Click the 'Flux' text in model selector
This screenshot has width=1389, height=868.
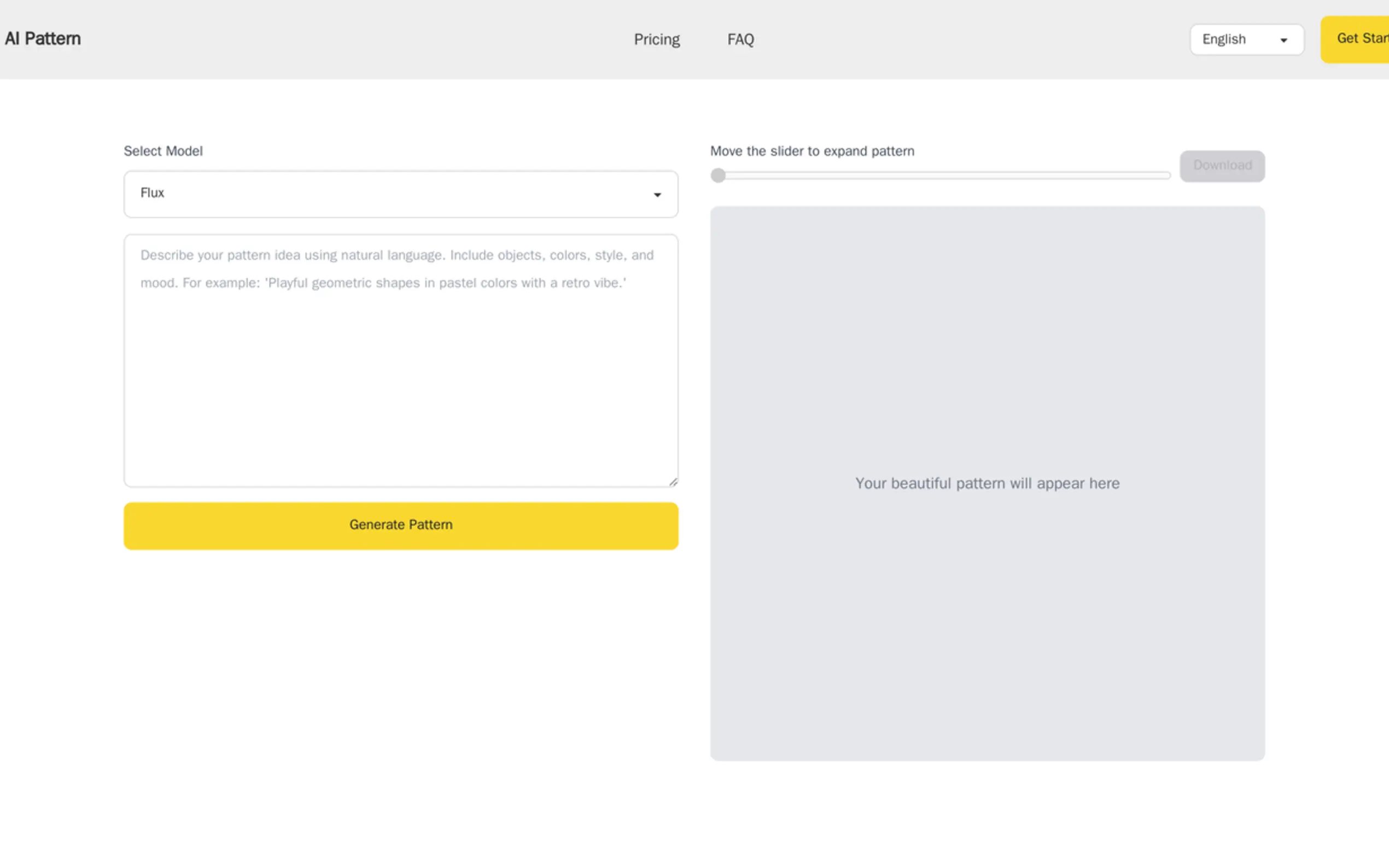tap(152, 193)
